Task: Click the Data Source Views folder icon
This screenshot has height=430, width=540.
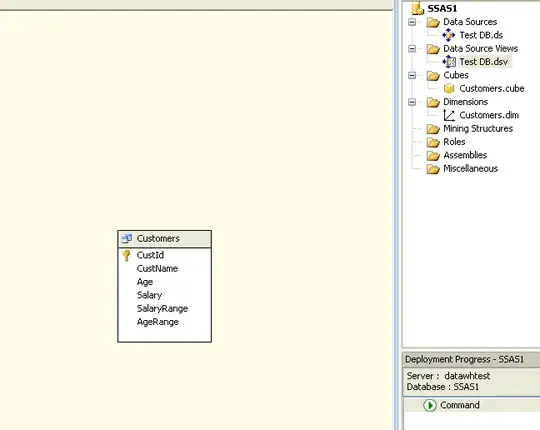Action: [x=433, y=49]
